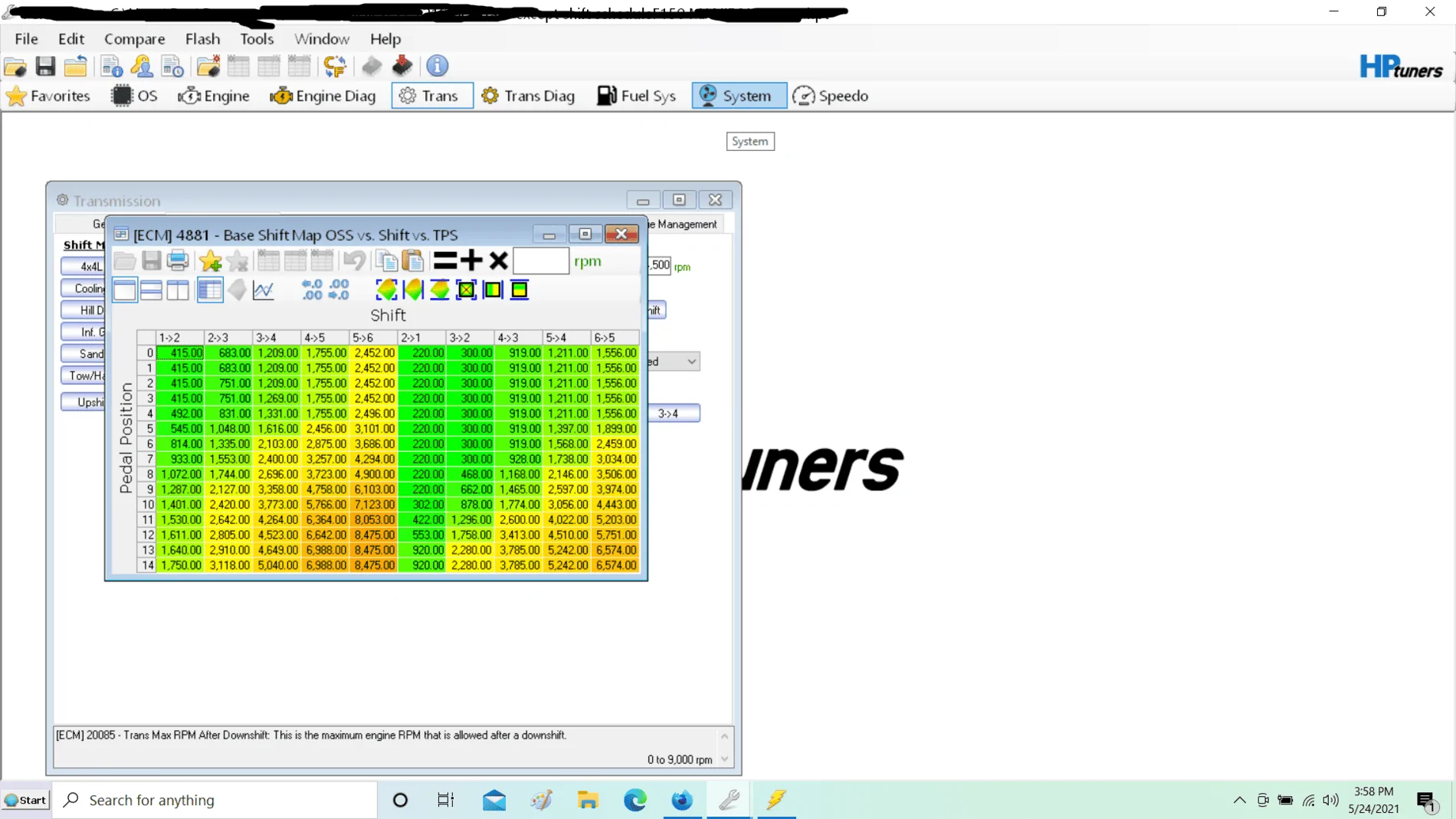This screenshot has width=1456, height=819.
Task: Switch to the Trans Diag section
Action: 528,96
